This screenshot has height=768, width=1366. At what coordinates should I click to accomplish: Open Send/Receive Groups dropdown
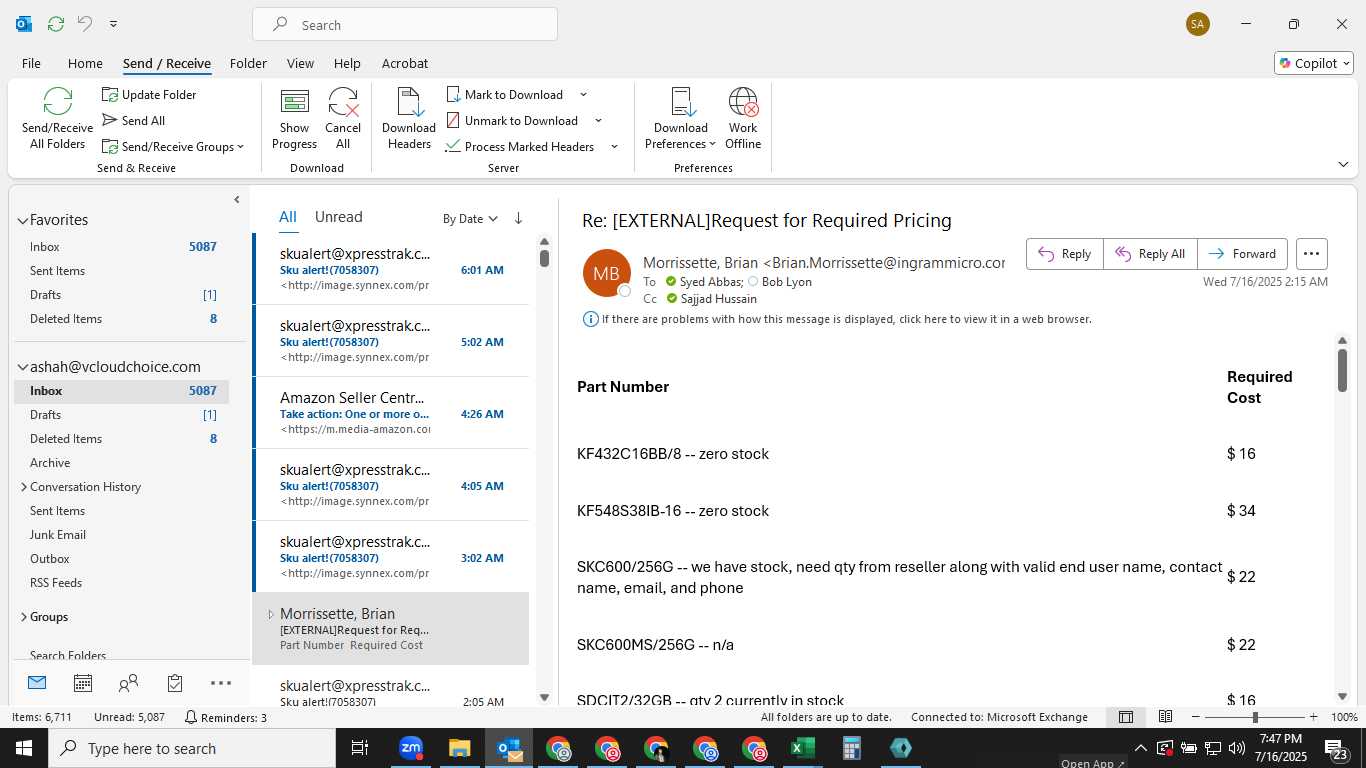(x=172, y=147)
